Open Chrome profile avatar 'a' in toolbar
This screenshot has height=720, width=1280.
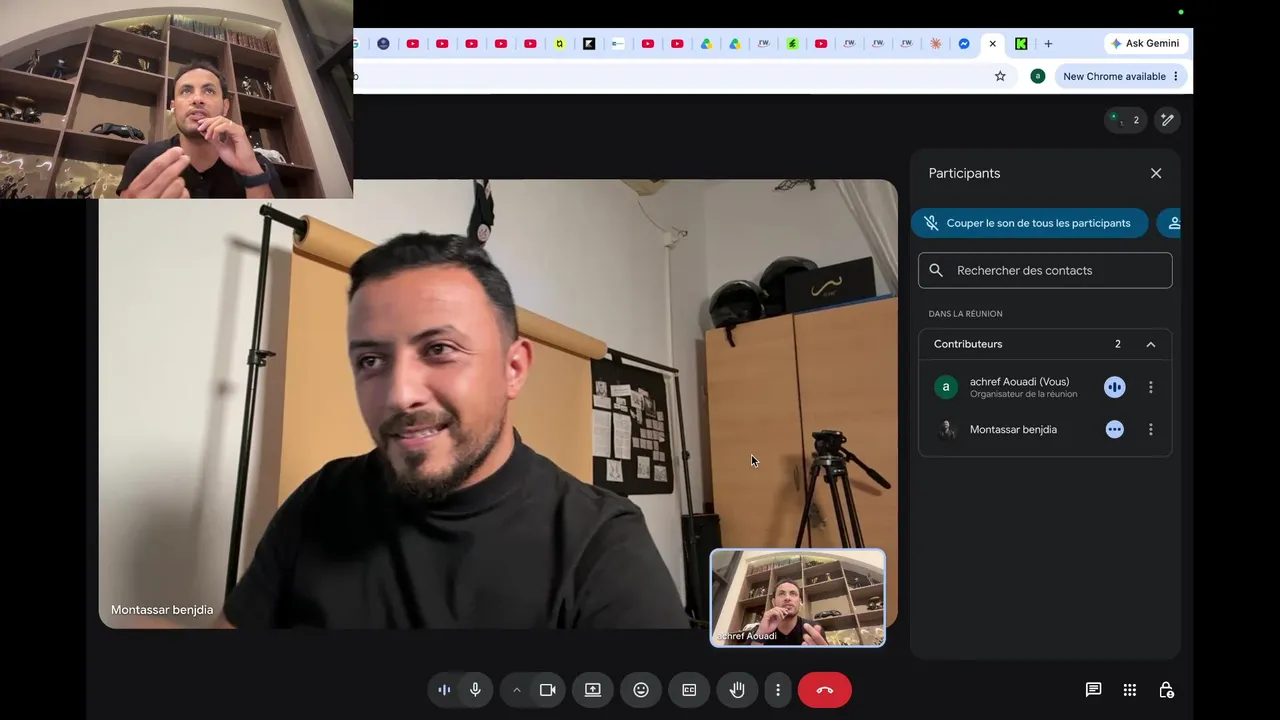point(1038,76)
